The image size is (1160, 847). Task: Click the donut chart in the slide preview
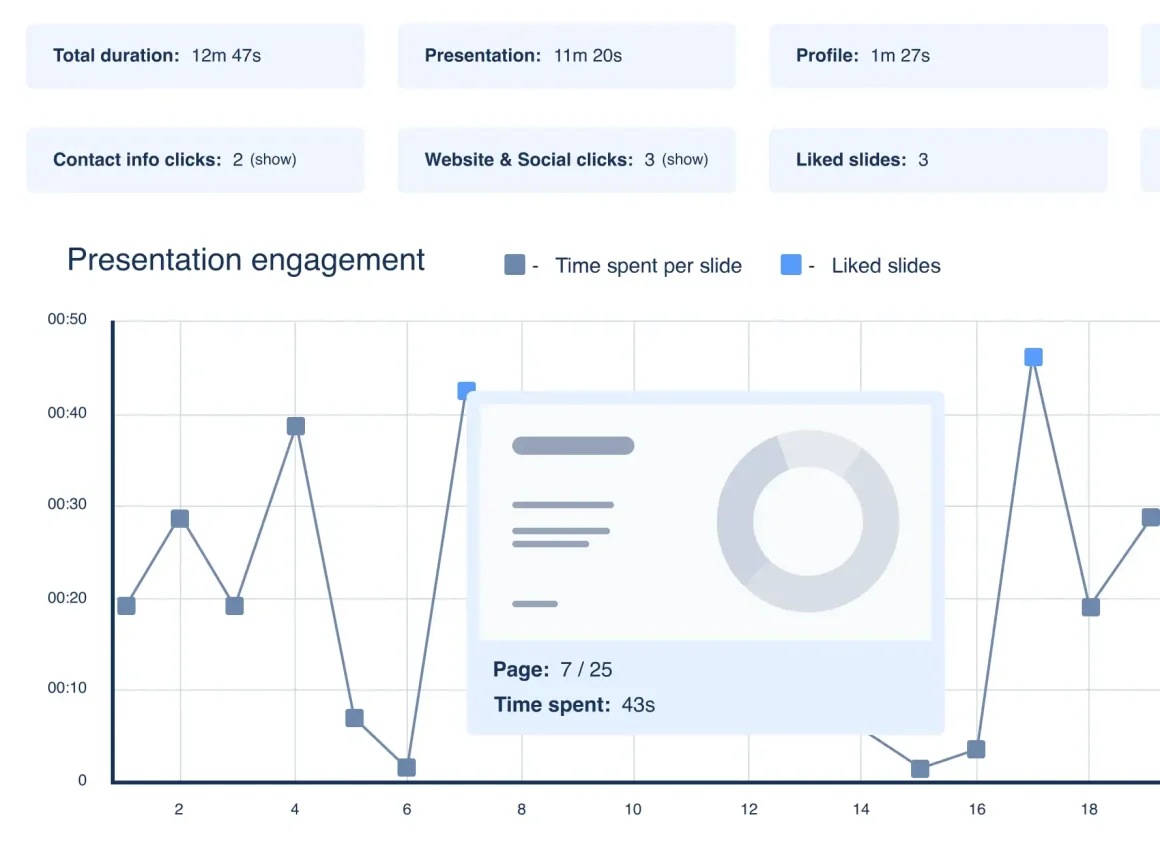tap(808, 520)
